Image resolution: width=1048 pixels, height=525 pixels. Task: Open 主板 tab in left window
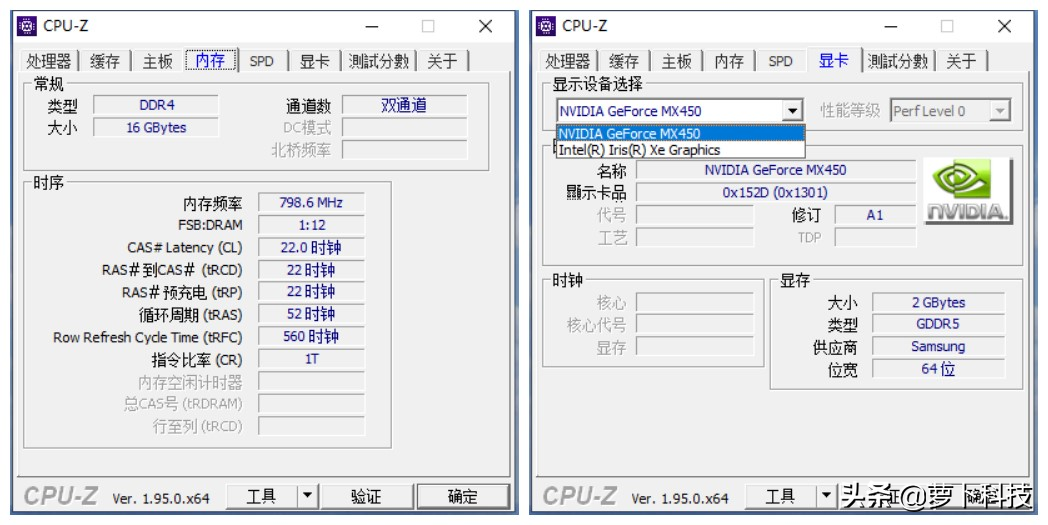pos(158,61)
